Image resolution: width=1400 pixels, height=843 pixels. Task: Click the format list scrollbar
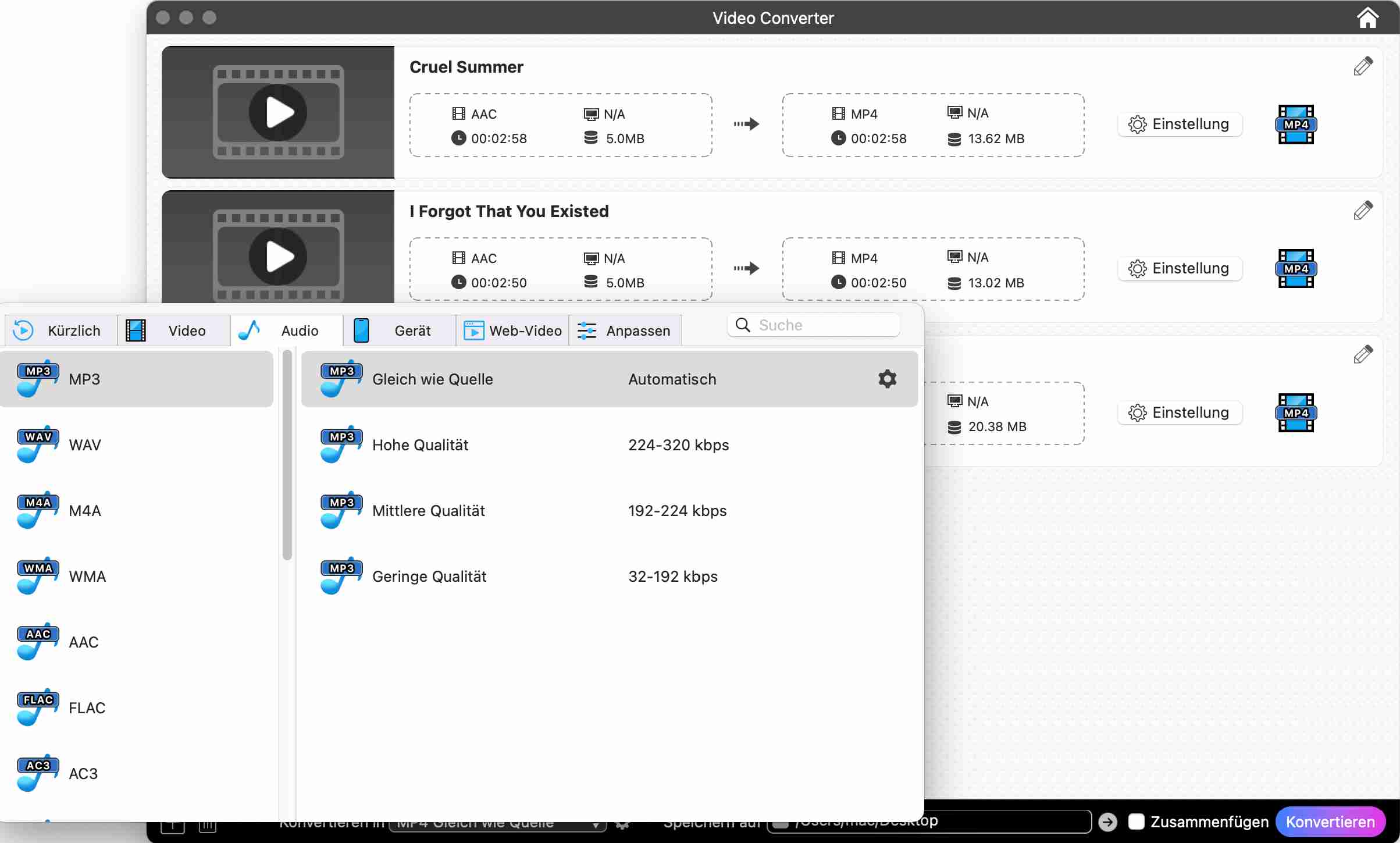[287, 454]
